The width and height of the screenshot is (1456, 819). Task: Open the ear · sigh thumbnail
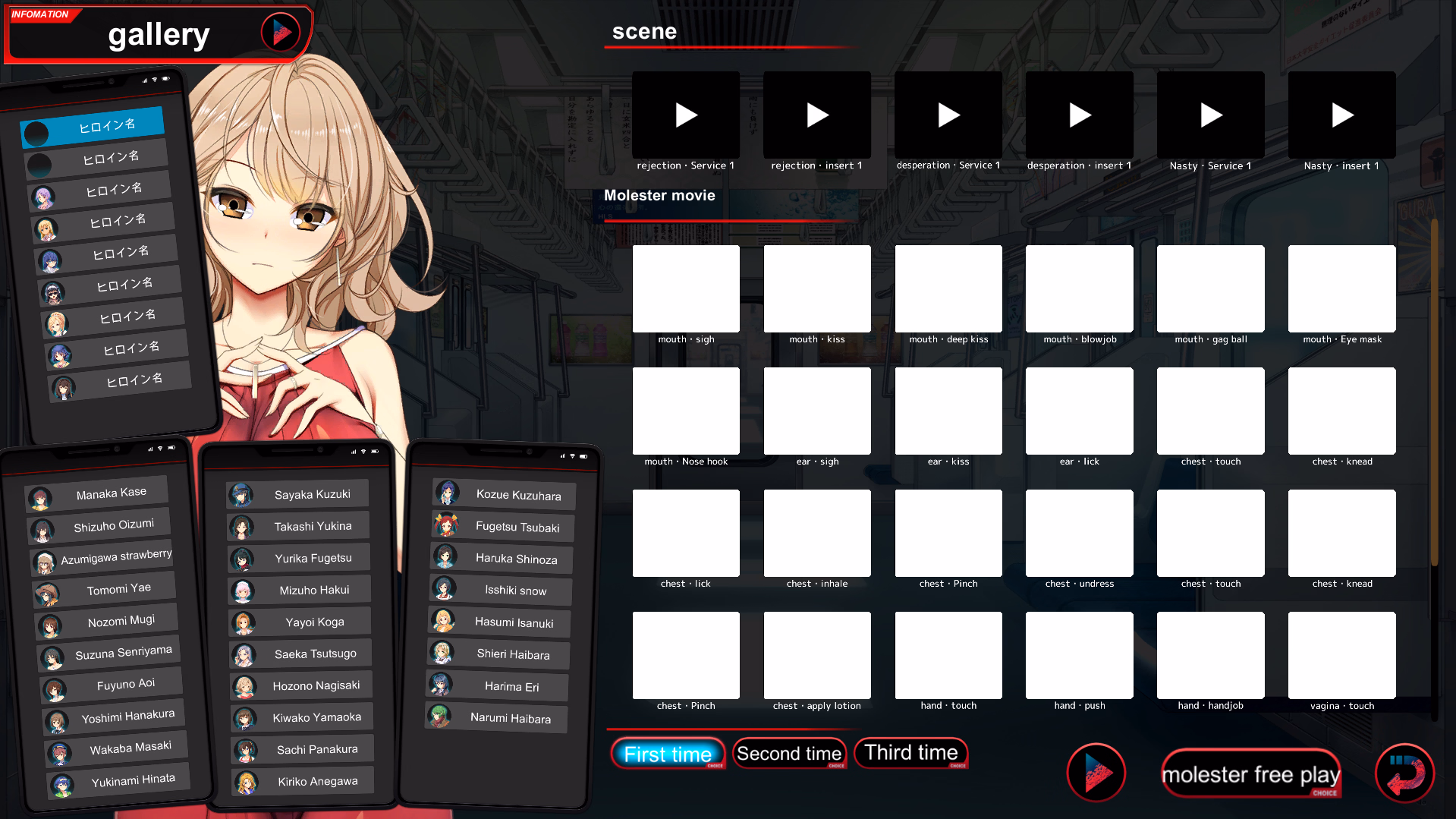tap(817, 411)
